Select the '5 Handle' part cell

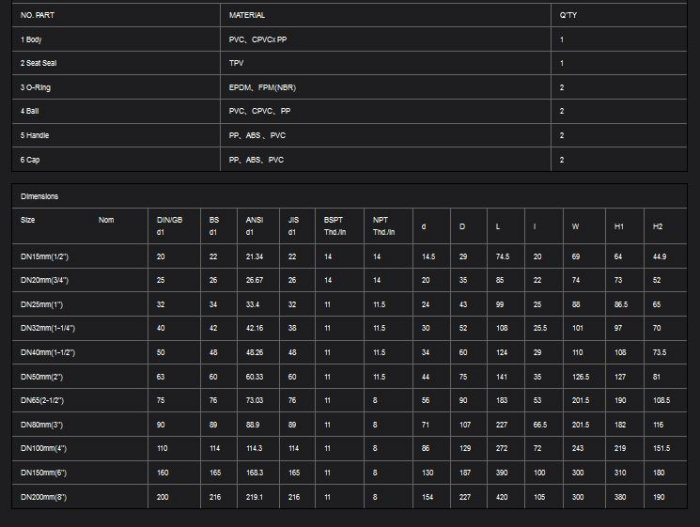(x=38, y=135)
